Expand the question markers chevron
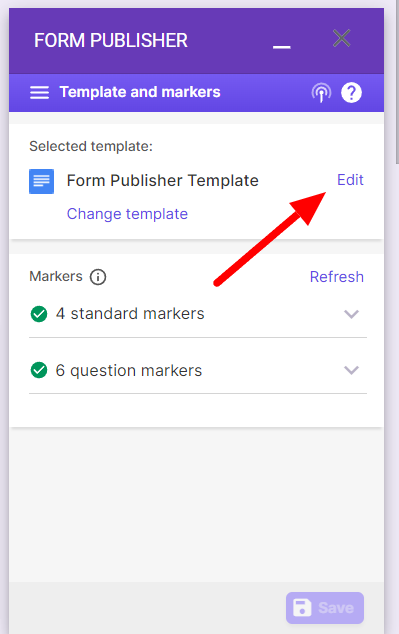Viewport: 399px width, 634px height. (351, 370)
